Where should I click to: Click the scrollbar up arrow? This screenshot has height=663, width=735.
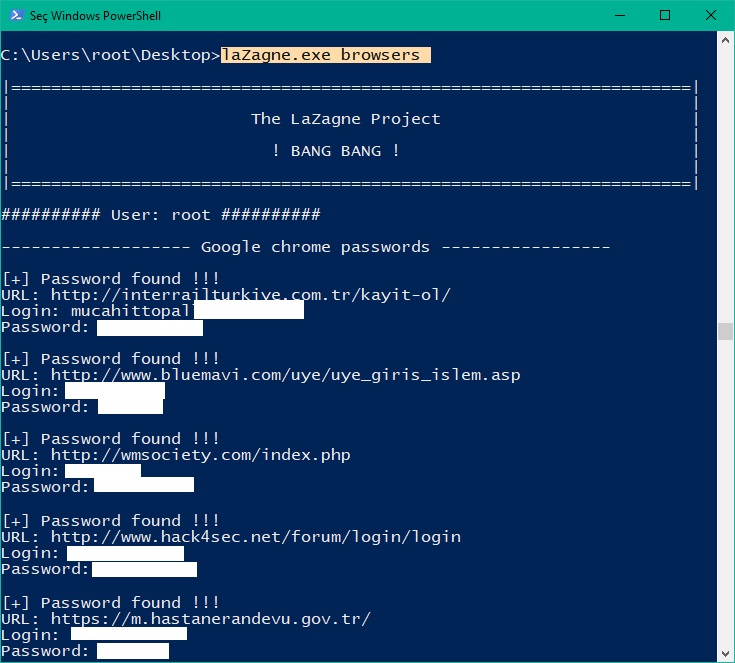(x=725, y=40)
